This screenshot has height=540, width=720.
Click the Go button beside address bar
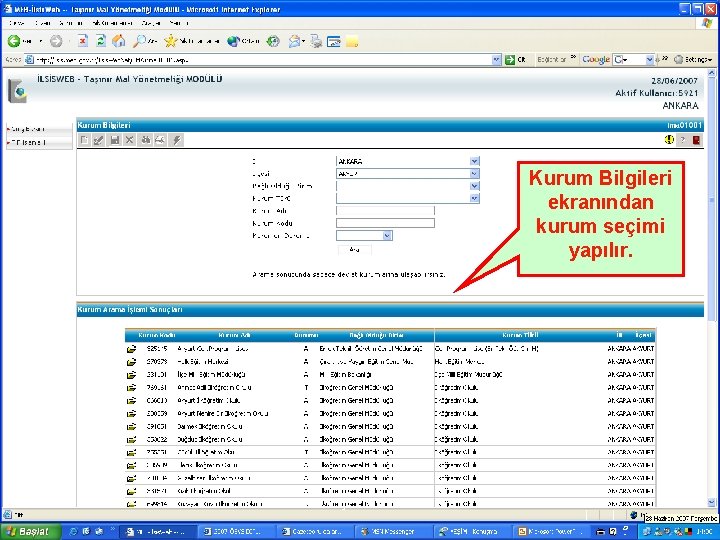515,60
